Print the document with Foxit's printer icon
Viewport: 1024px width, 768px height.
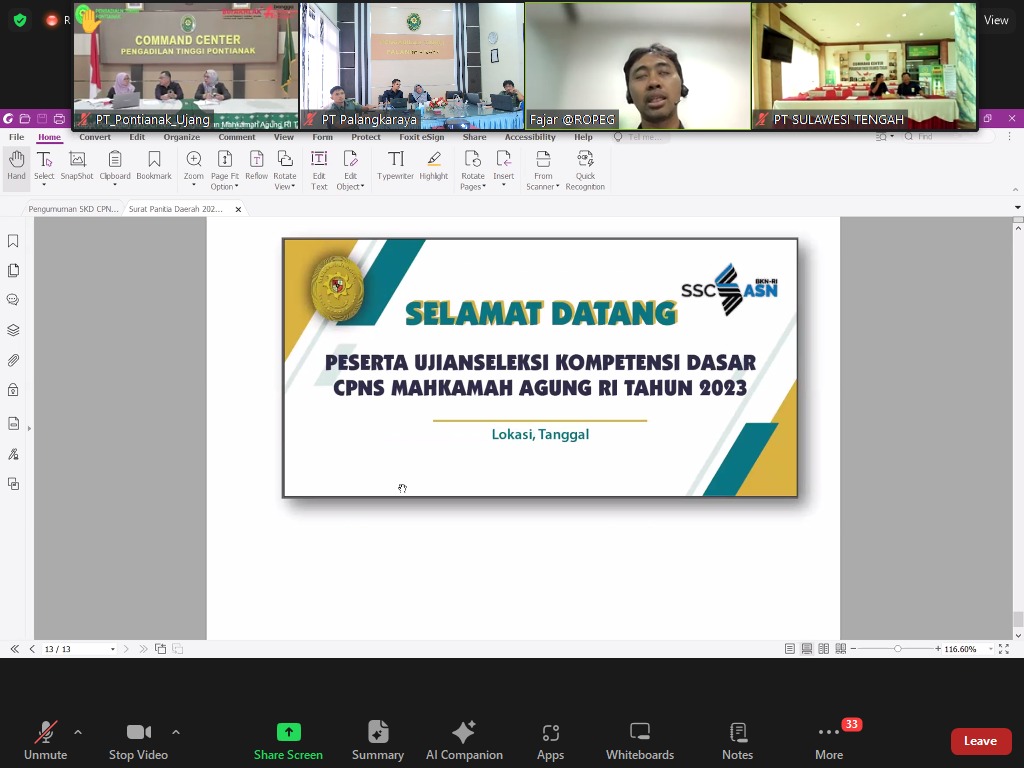point(59,118)
